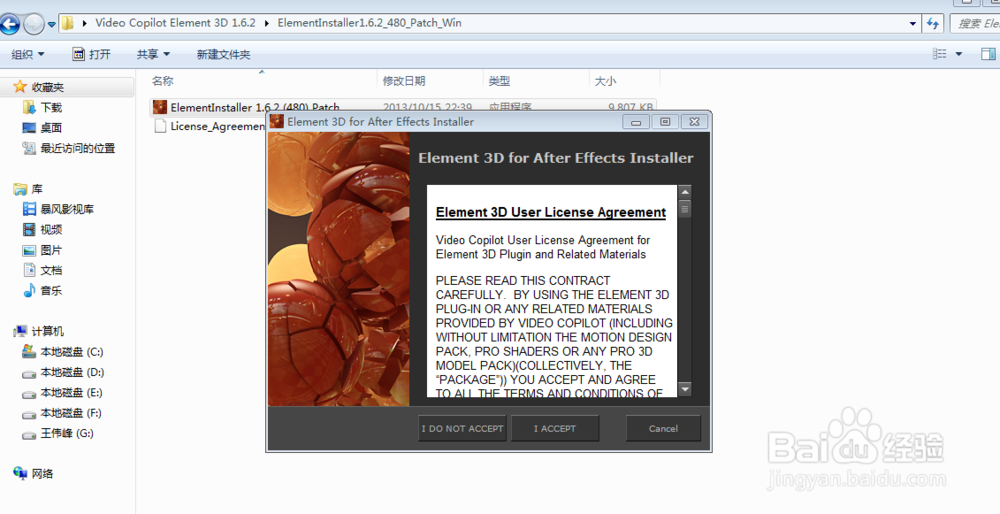
Task: Sort by the 修改日期 column header
Action: (404, 81)
